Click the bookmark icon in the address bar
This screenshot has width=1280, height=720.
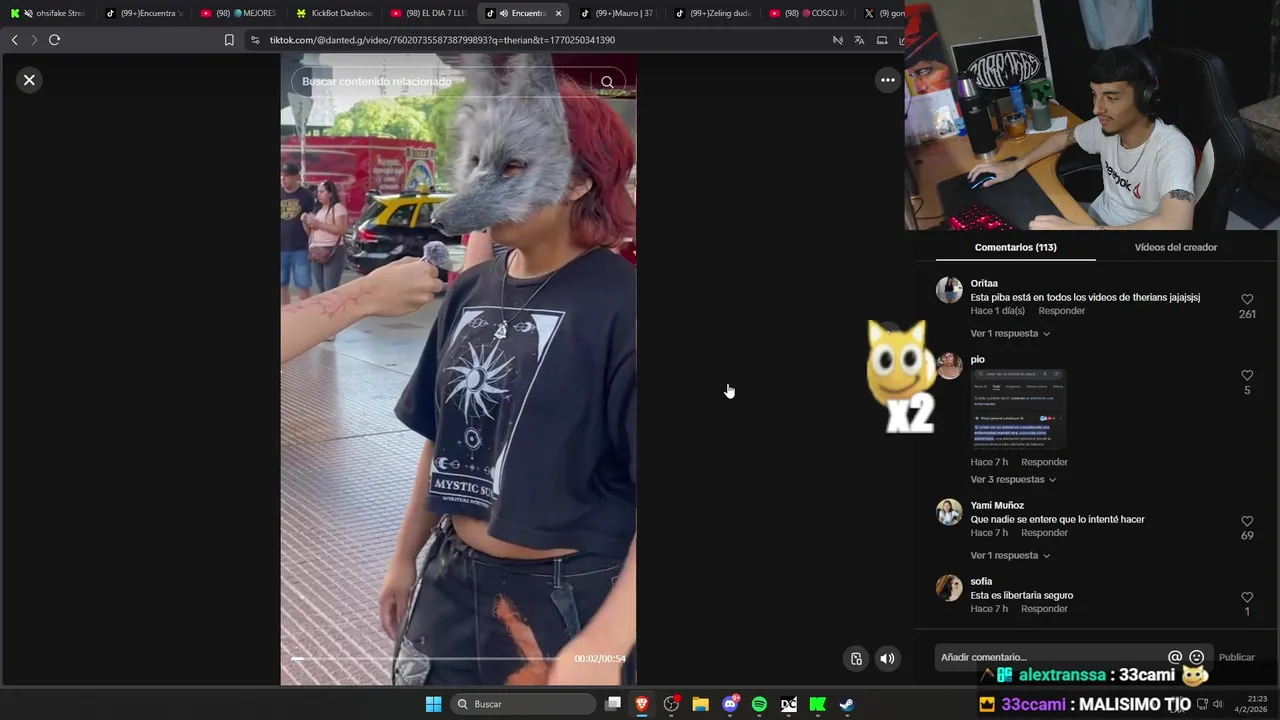click(x=229, y=40)
